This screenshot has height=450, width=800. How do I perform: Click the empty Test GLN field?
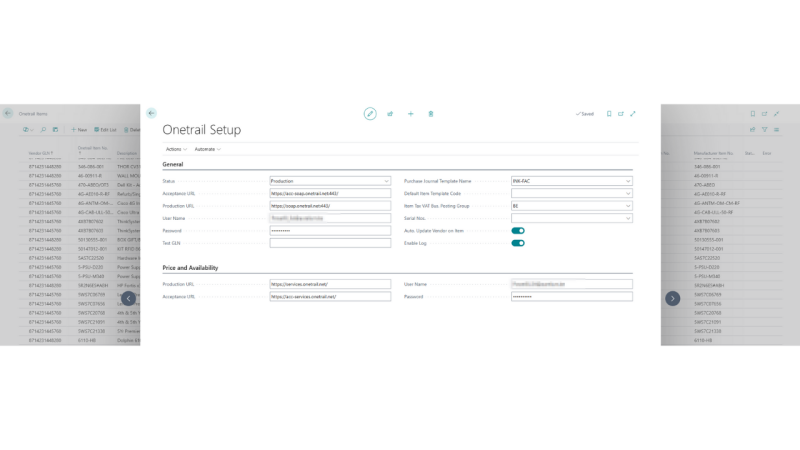330,243
